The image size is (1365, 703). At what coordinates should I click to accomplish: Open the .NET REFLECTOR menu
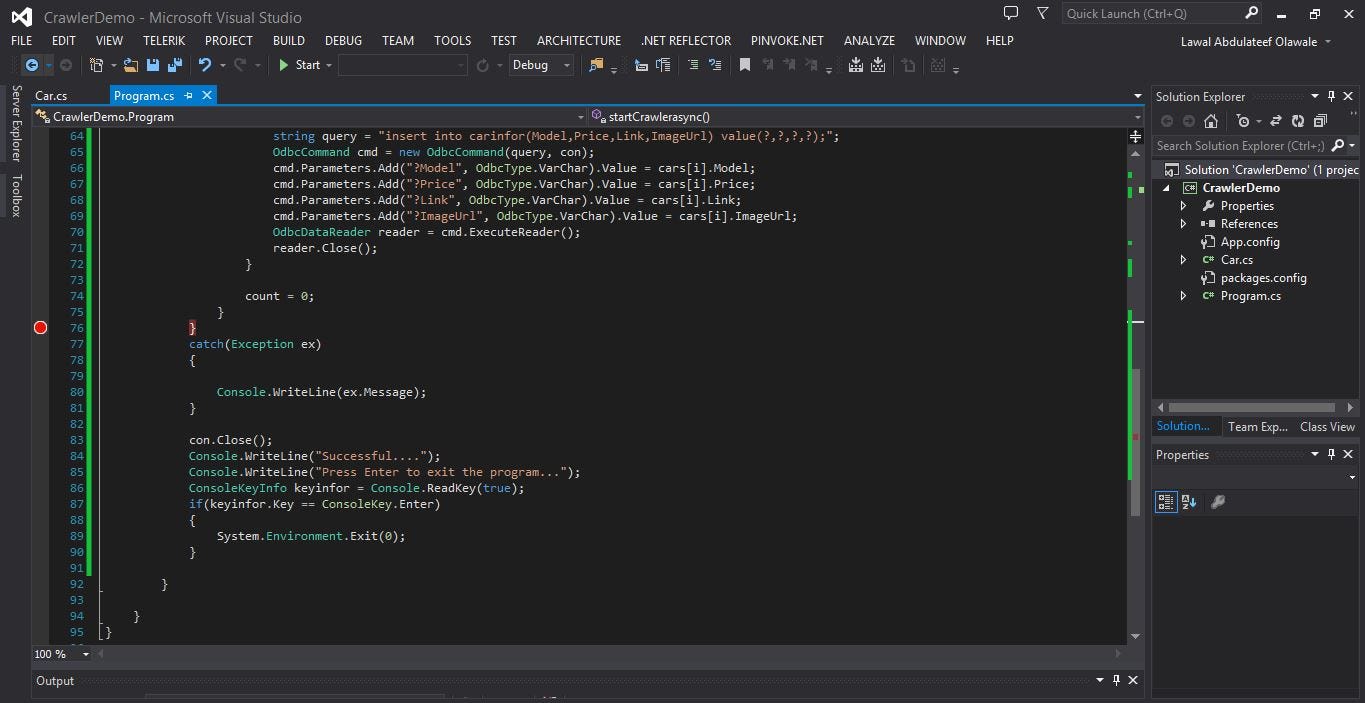(x=686, y=41)
